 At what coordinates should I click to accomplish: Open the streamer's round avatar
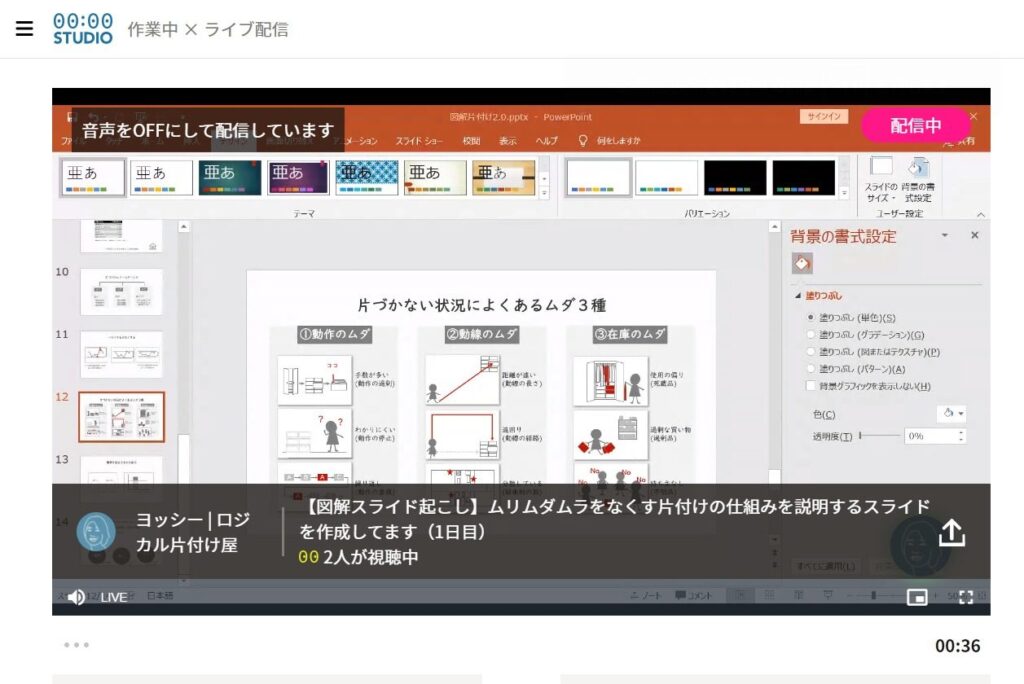96,531
